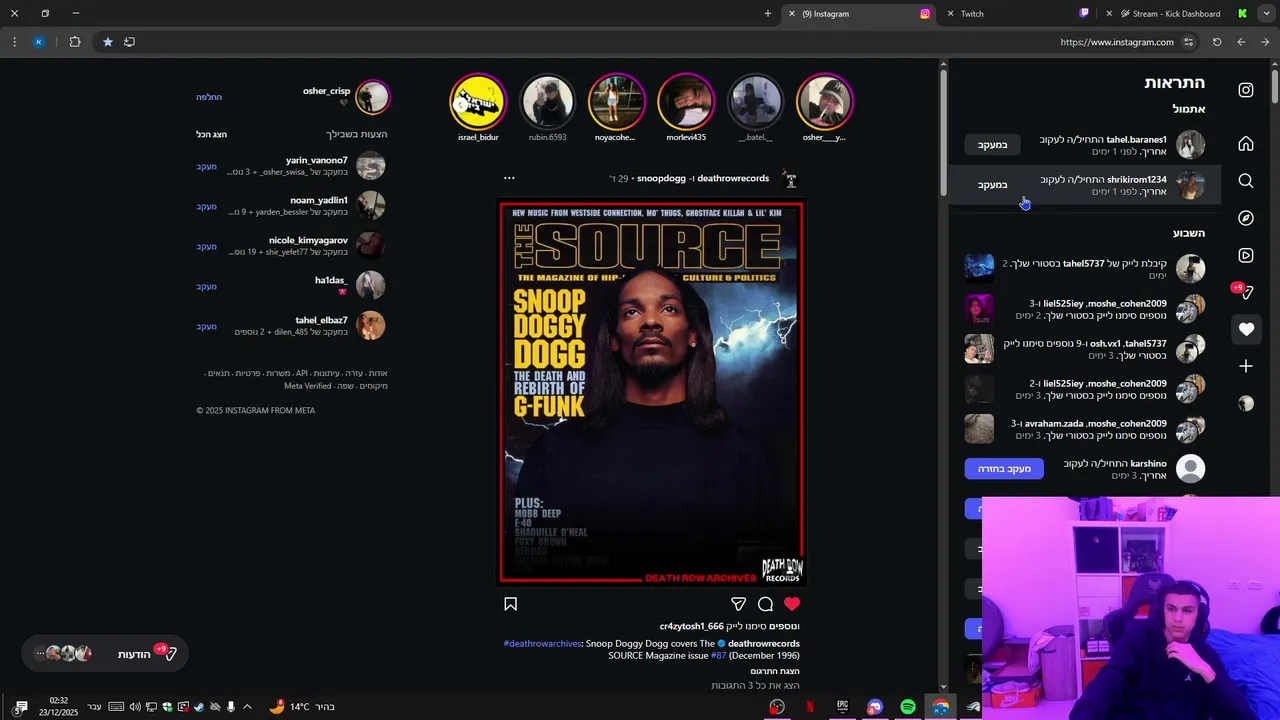
Task: Close the Twitch tab
Action: (949, 14)
